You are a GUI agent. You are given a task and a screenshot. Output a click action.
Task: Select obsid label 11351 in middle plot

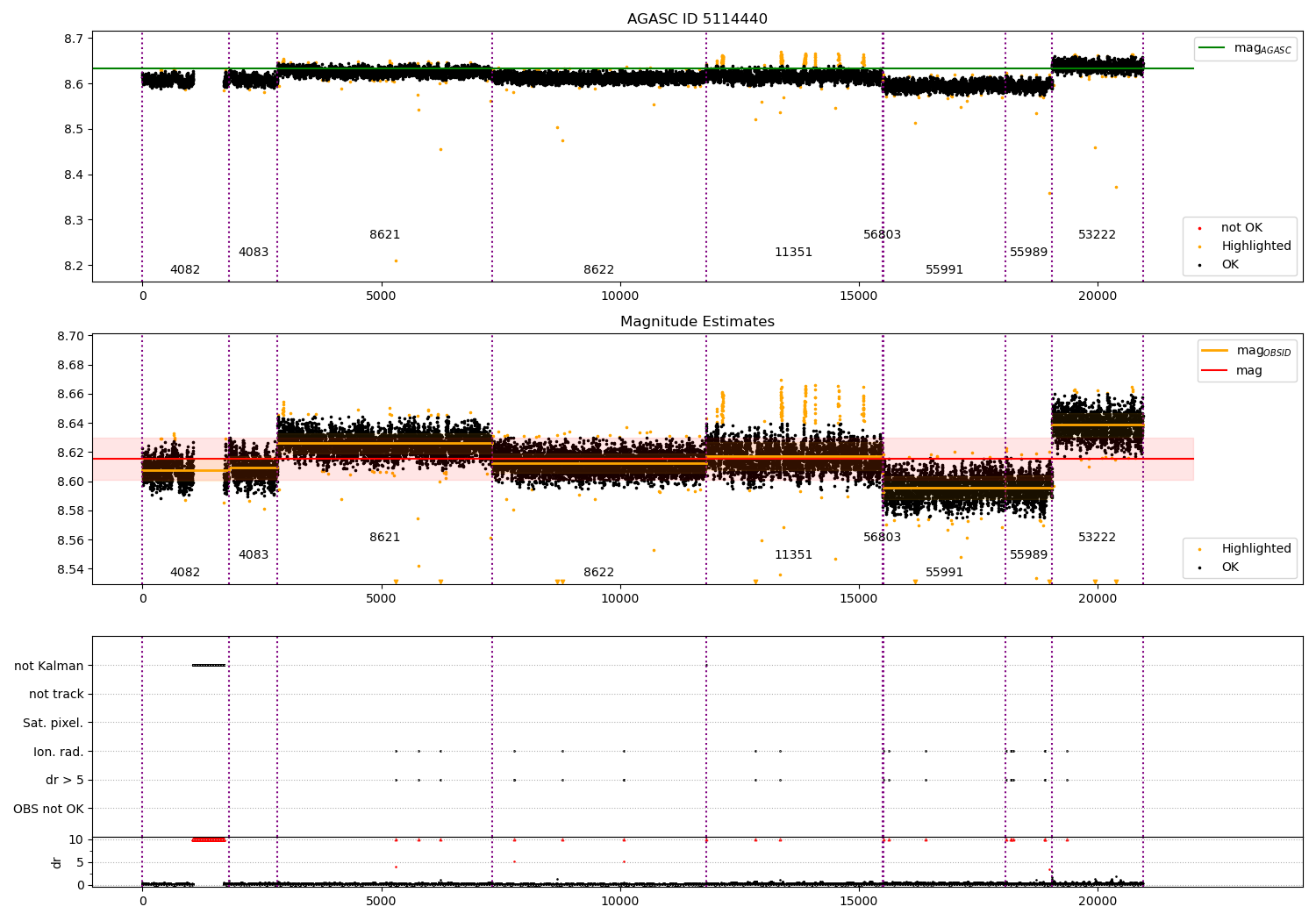click(x=793, y=555)
